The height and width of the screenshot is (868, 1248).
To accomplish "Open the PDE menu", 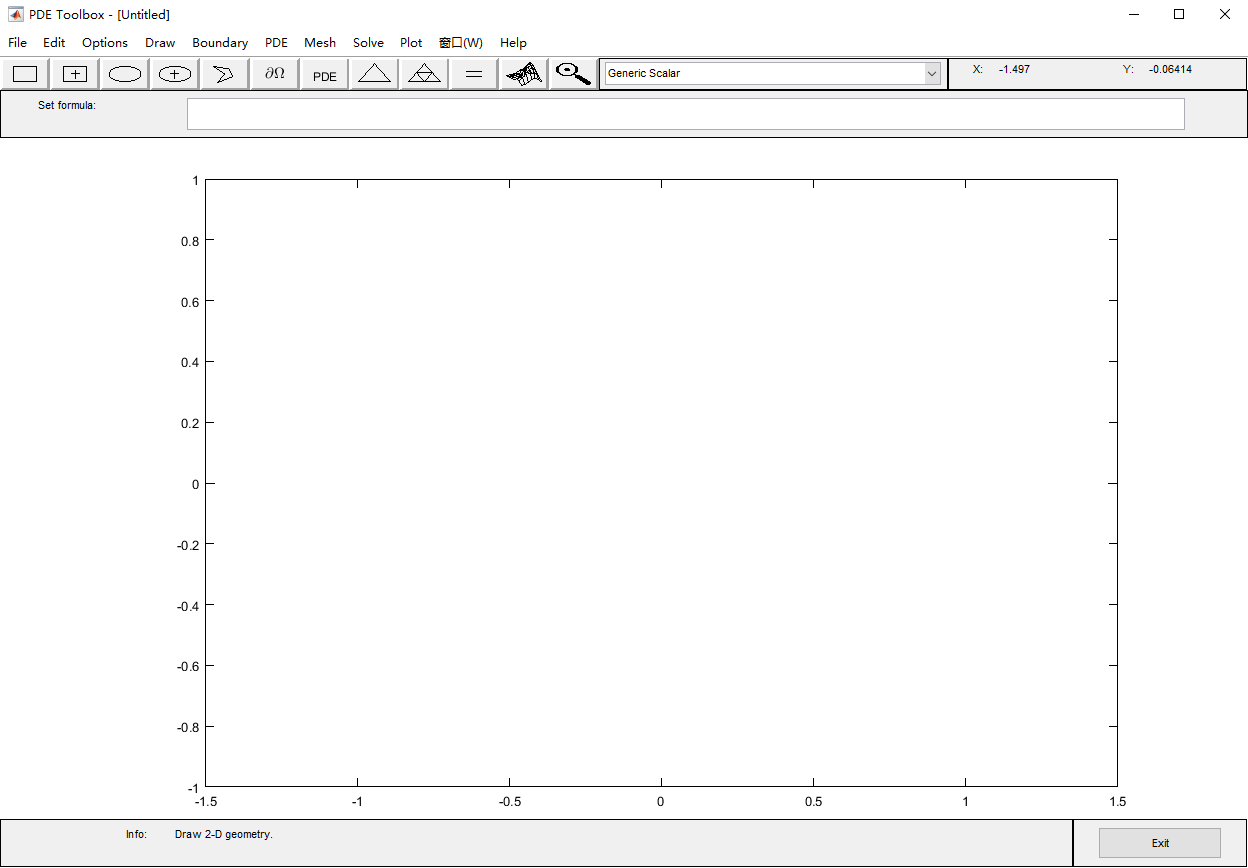I will click(276, 43).
